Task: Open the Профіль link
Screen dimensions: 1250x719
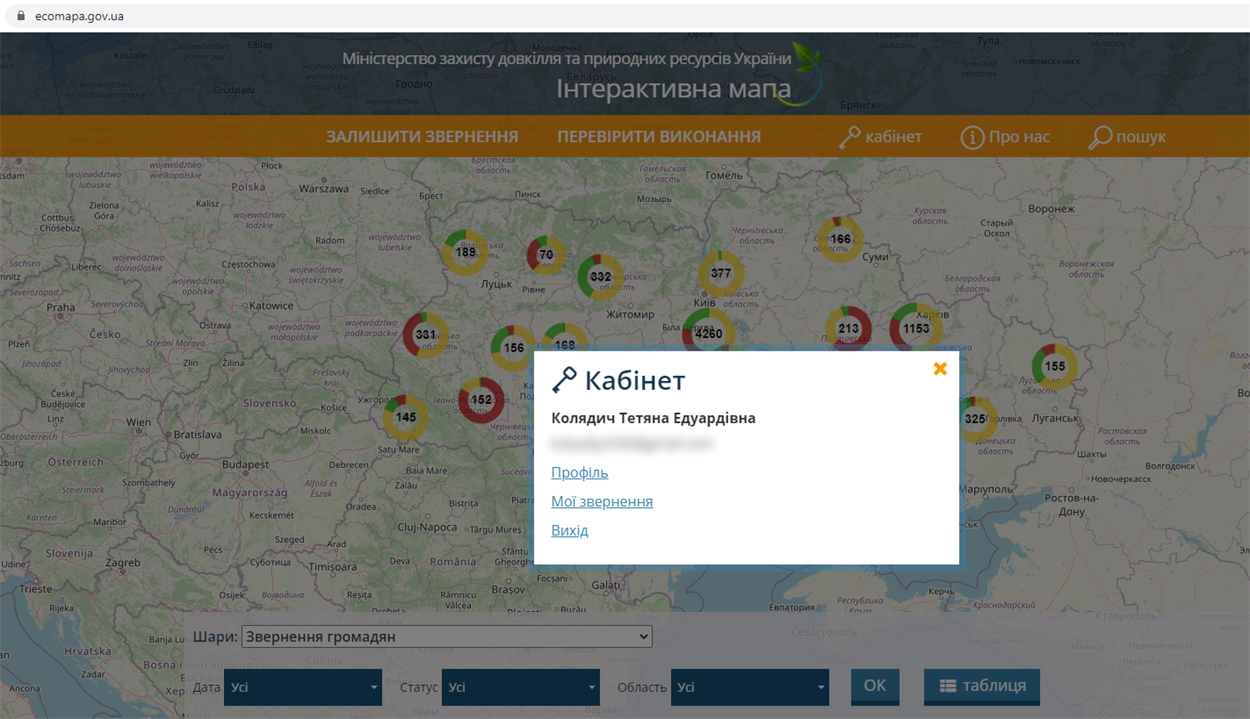Action: click(x=580, y=473)
